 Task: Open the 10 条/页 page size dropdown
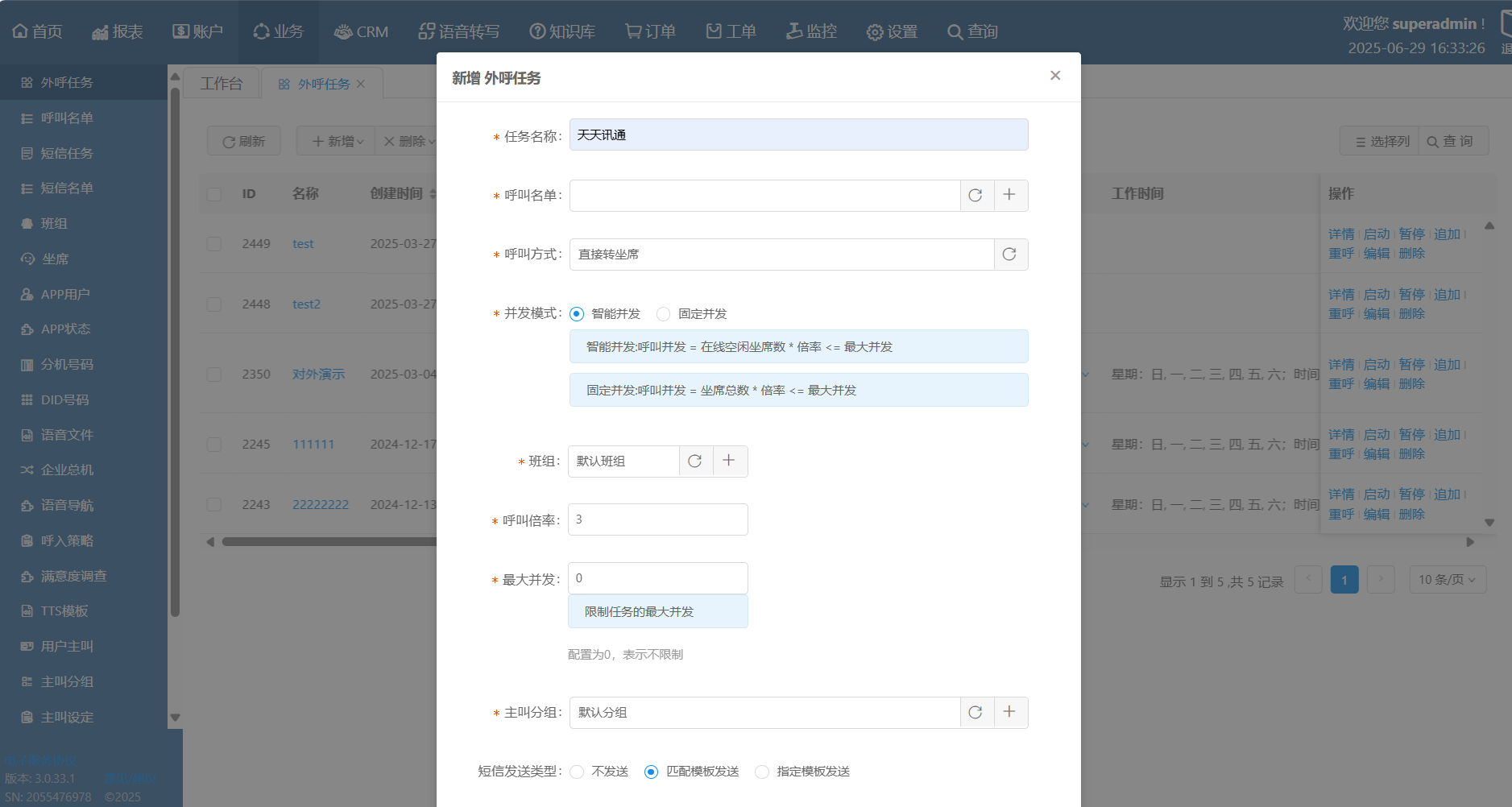click(1447, 580)
